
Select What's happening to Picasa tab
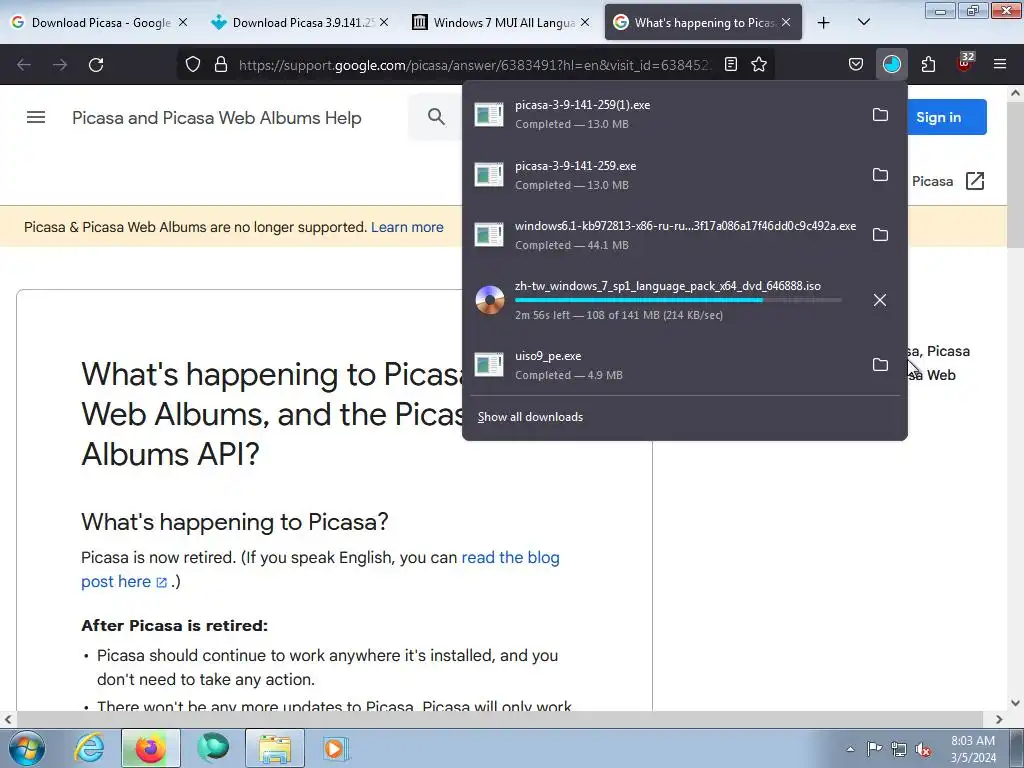[x=703, y=22]
